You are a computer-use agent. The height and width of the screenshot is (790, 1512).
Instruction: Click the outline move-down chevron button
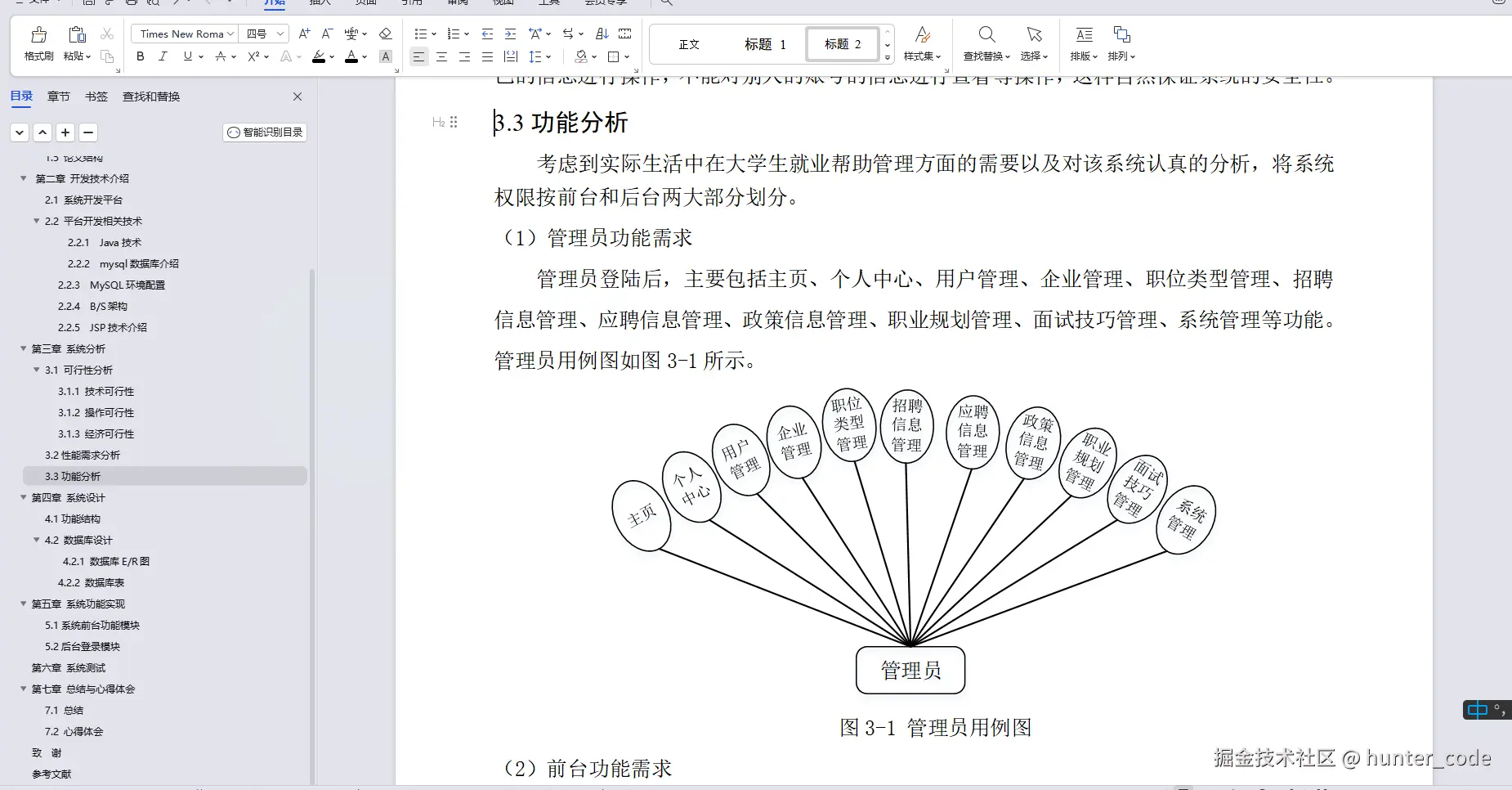20,132
